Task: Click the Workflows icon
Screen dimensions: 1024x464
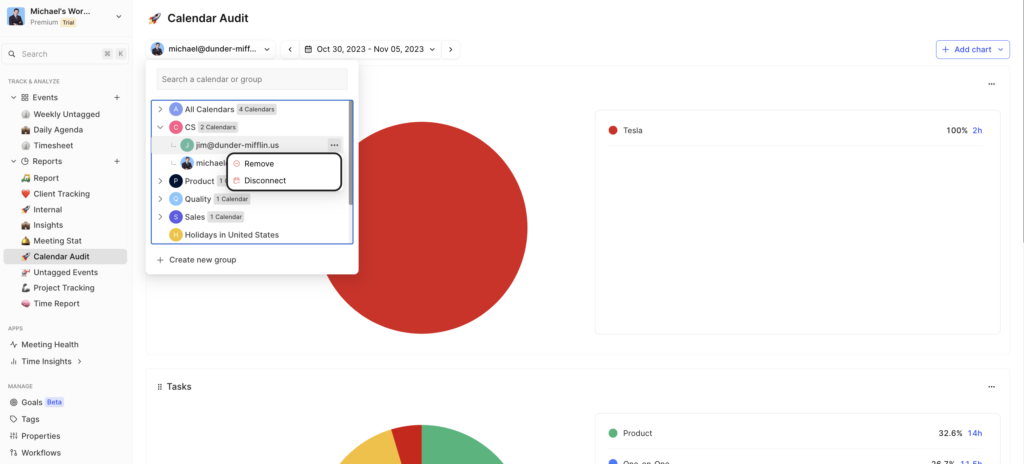Action: pos(14,453)
